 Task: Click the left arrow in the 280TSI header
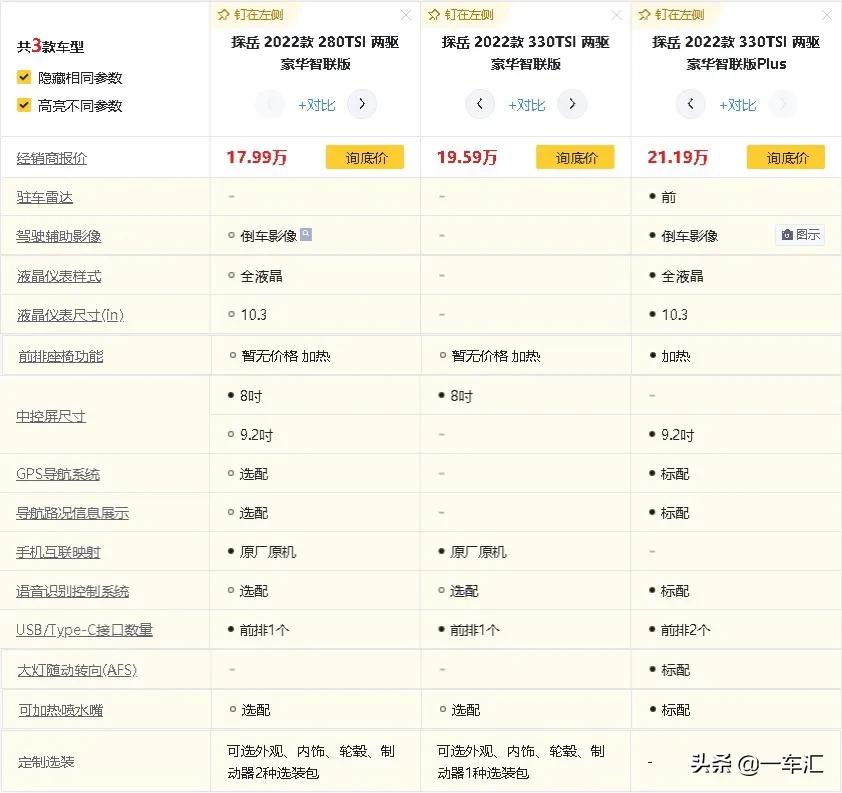(270, 104)
